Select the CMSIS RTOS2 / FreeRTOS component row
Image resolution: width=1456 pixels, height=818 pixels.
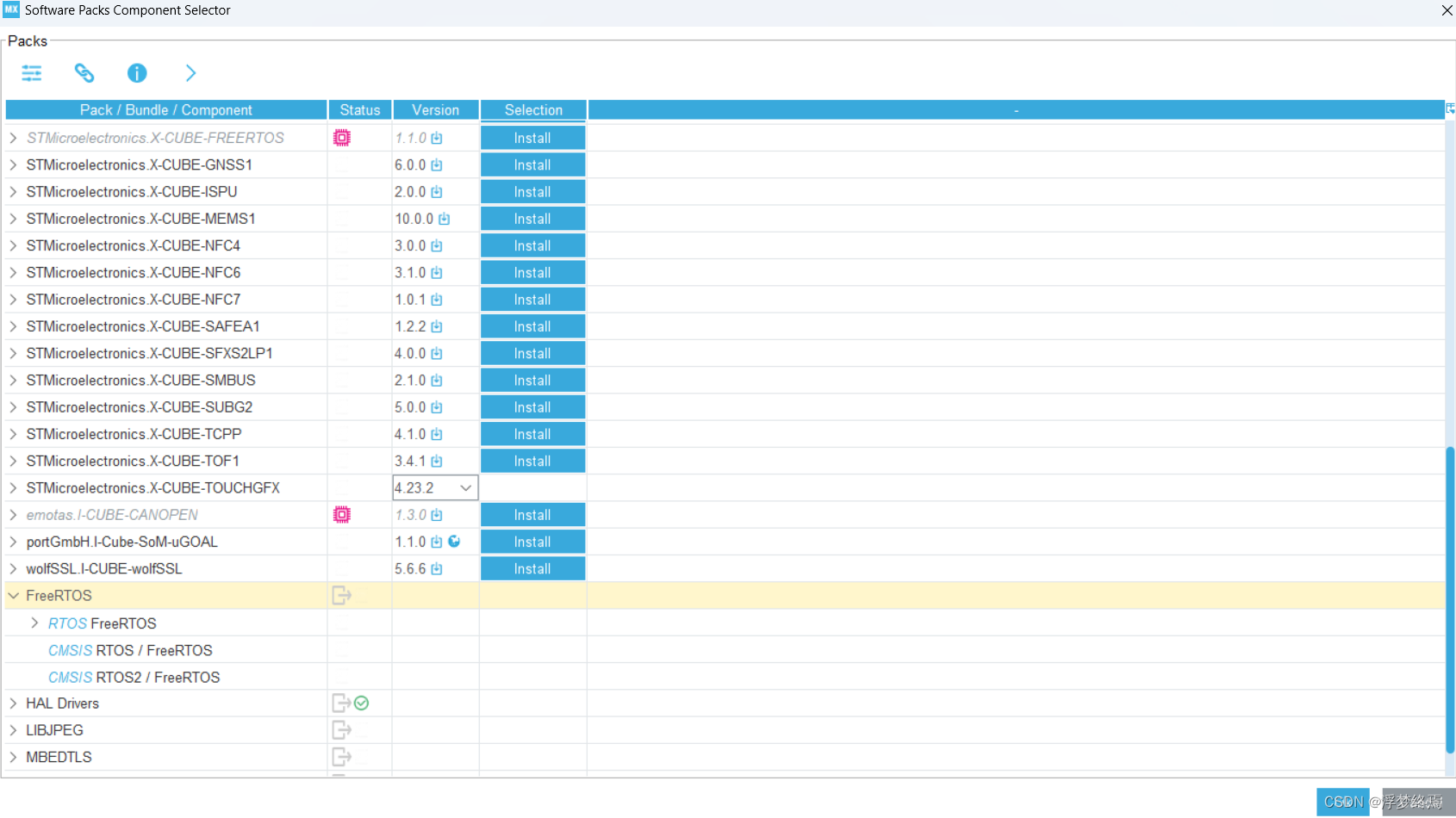point(725,677)
